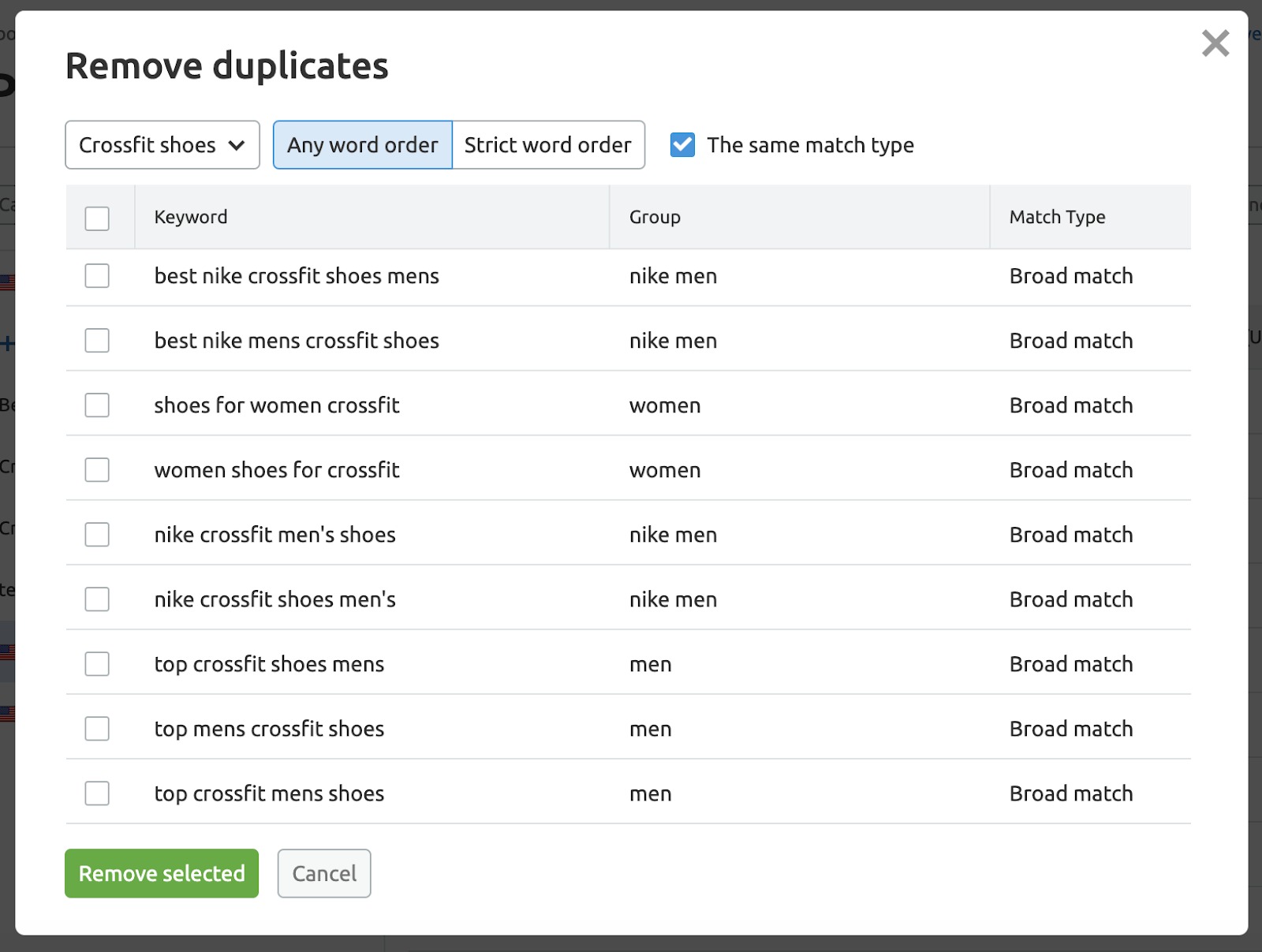The height and width of the screenshot is (952, 1262).
Task: Check the 'nike crossfit men's shoes' keyword
Action: (x=96, y=534)
